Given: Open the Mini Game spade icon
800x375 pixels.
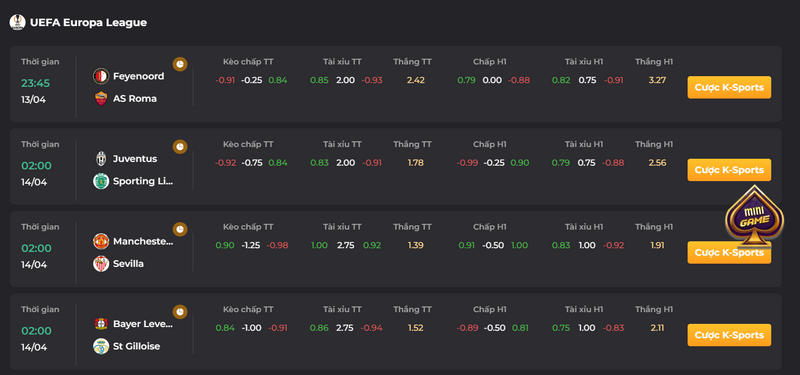Looking at the screenshot, I should click(754, 217).
